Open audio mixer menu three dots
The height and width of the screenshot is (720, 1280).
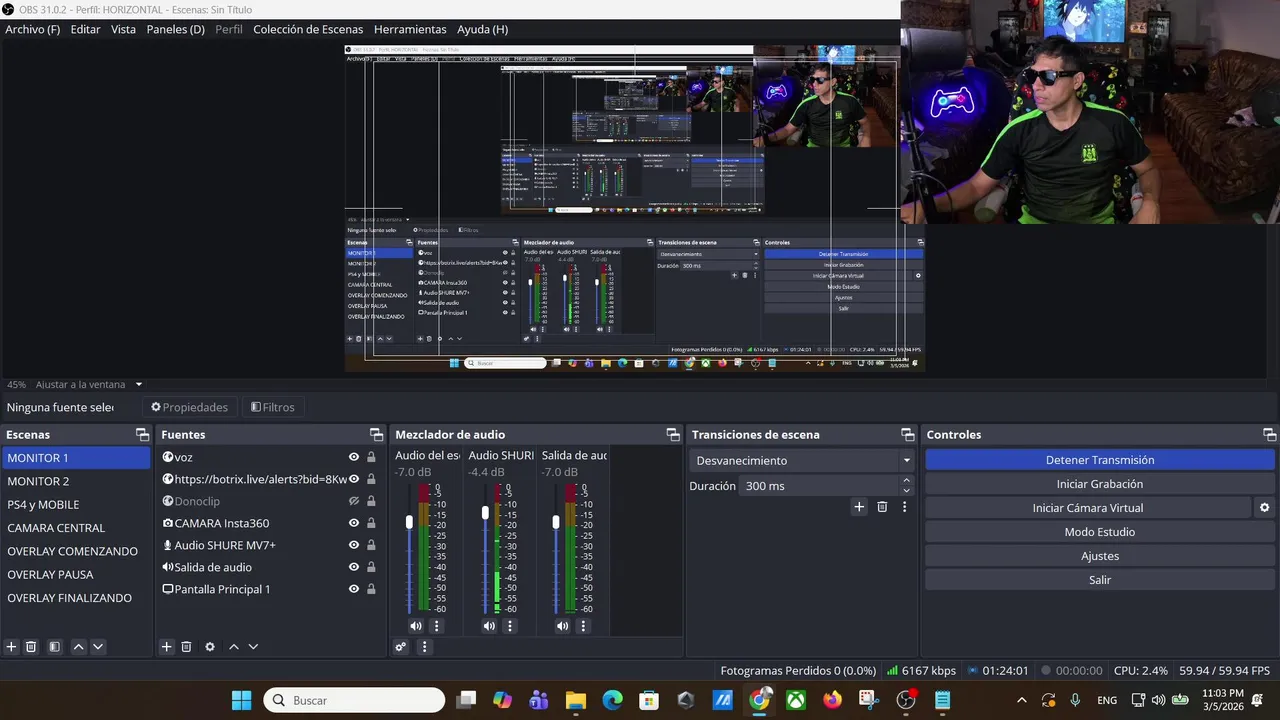424,647
